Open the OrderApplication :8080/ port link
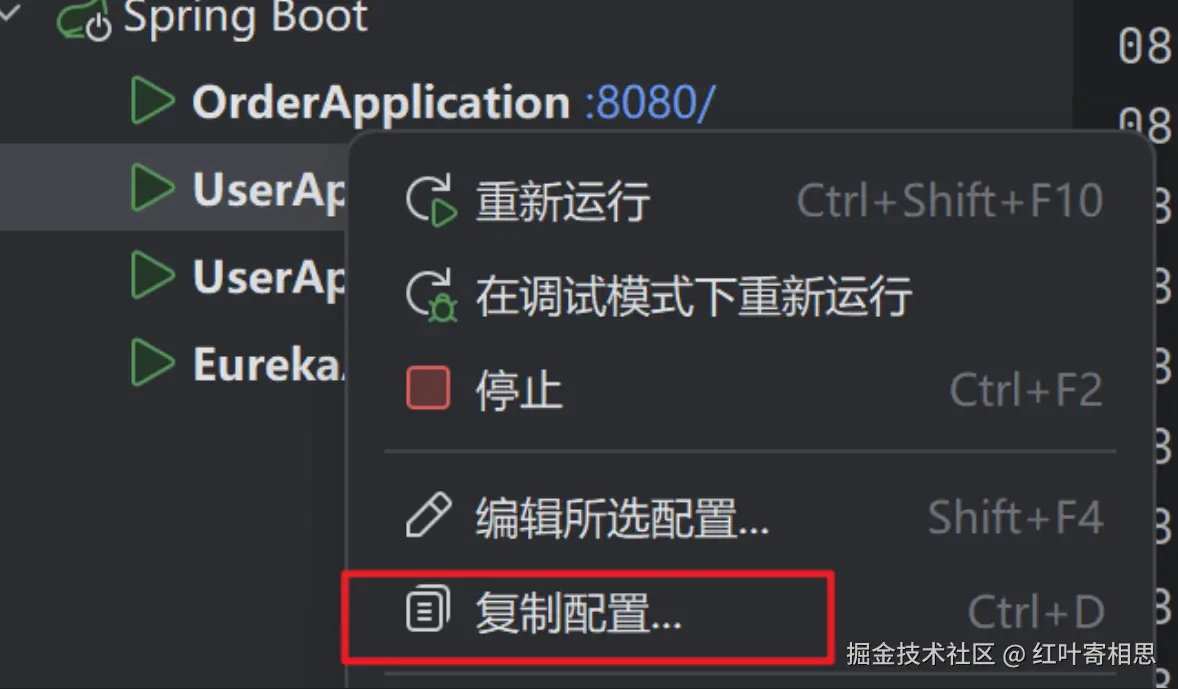This screenshot has width=1178, height=689. (x=650, y=102)
